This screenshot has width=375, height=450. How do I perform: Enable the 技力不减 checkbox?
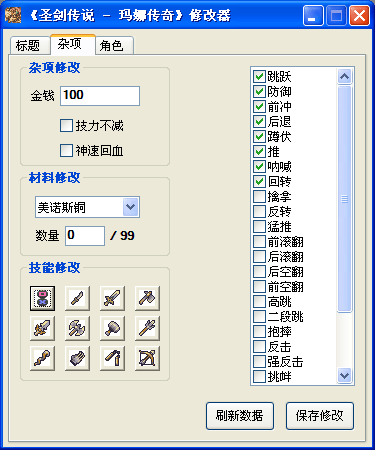coord(66,126)
